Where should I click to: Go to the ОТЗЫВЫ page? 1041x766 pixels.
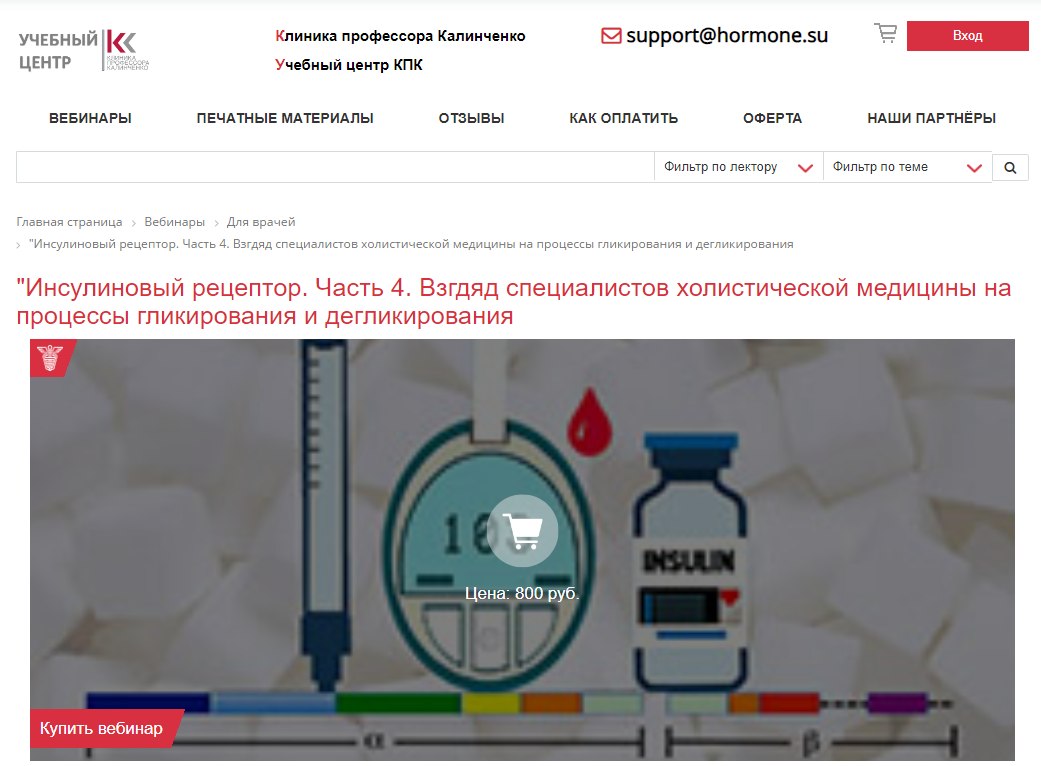(471, 118)
